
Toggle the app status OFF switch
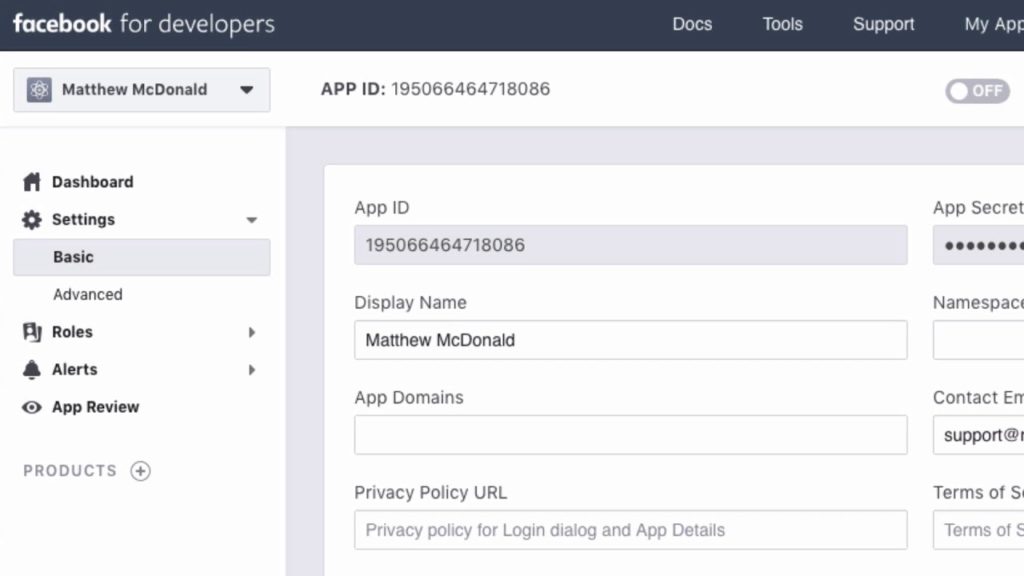pos(977,91)
